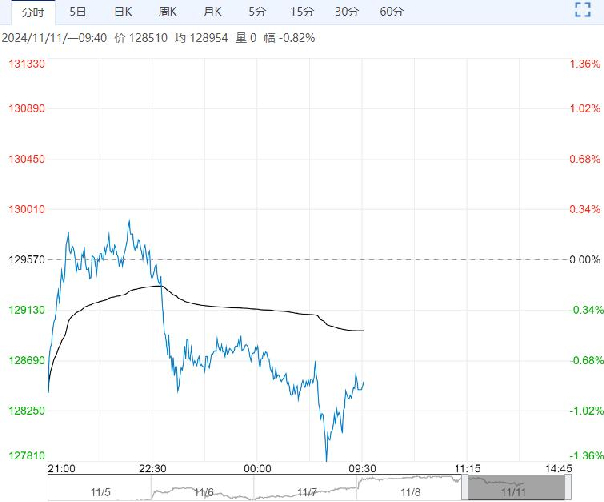Image resolution: width=604 pixels, height=502 pixels.
Task: Open the 60分 hourly interval tab
Action: (392, 12)
